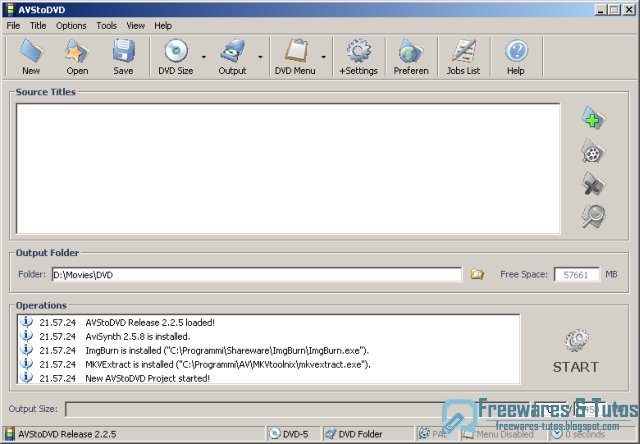Click the empty Source Titles list
This screenshot has height=444, width=640.
click(x=288, y=169)
